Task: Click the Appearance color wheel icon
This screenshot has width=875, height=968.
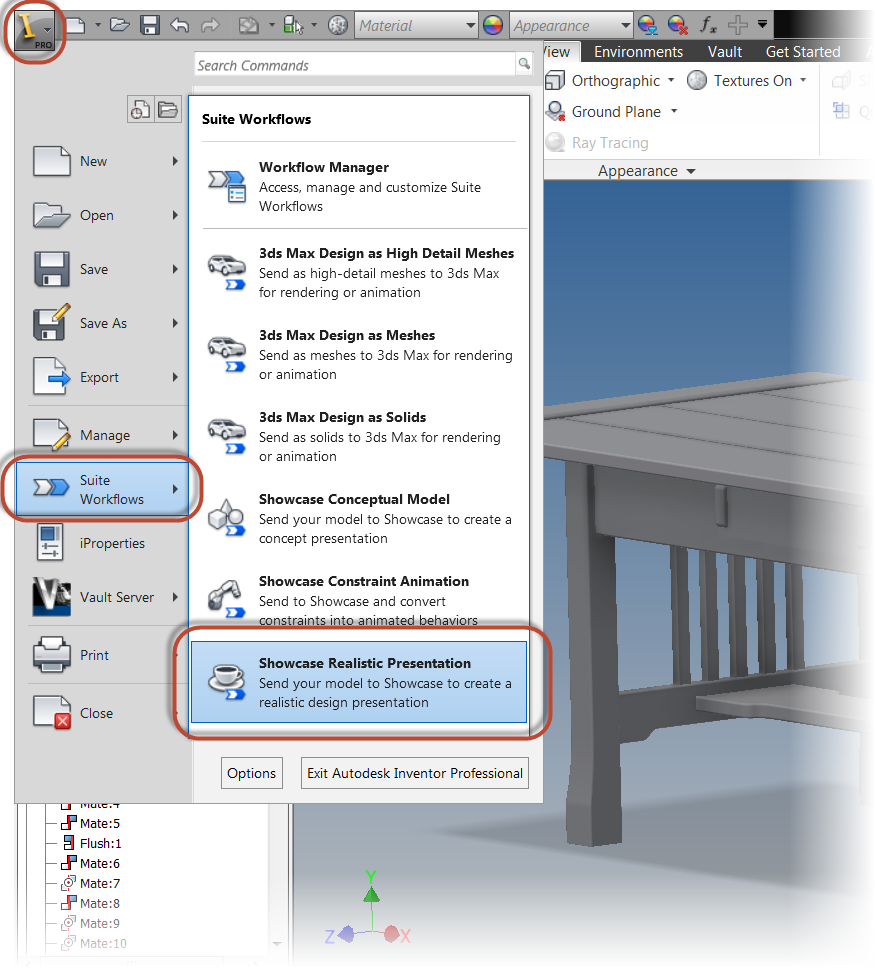Action: [x=492, y=25]
